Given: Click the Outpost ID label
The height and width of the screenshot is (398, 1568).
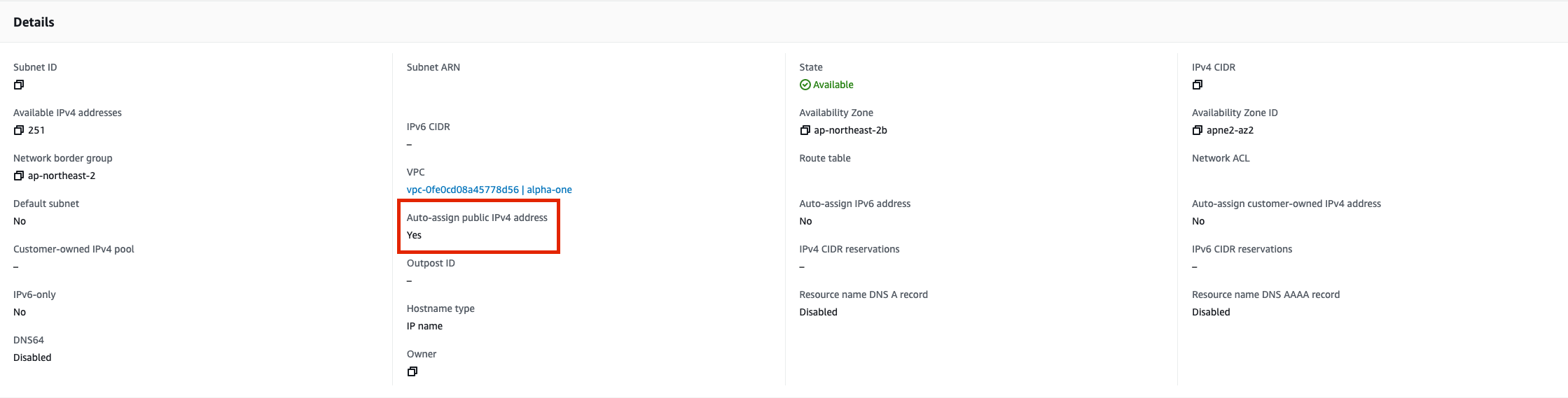Looking at the screenshot, I should coord(431,263).
